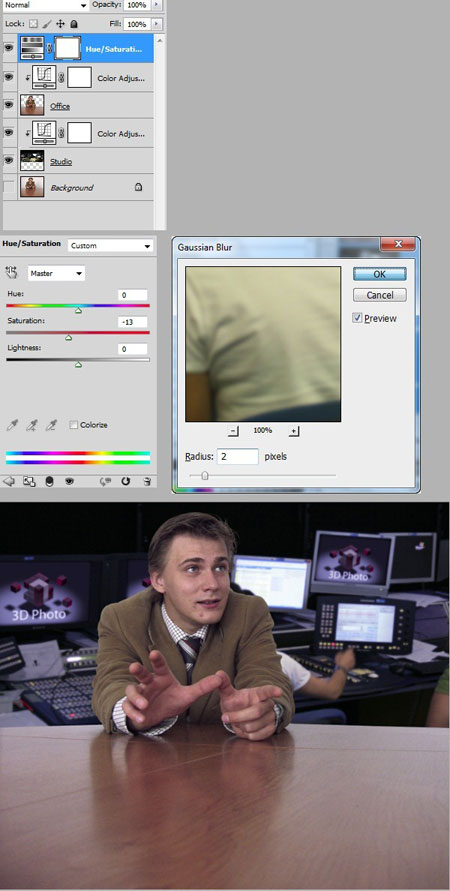Activate the on-image adjustment hand tool
The image size is (450, 891).
pos(11,273)
